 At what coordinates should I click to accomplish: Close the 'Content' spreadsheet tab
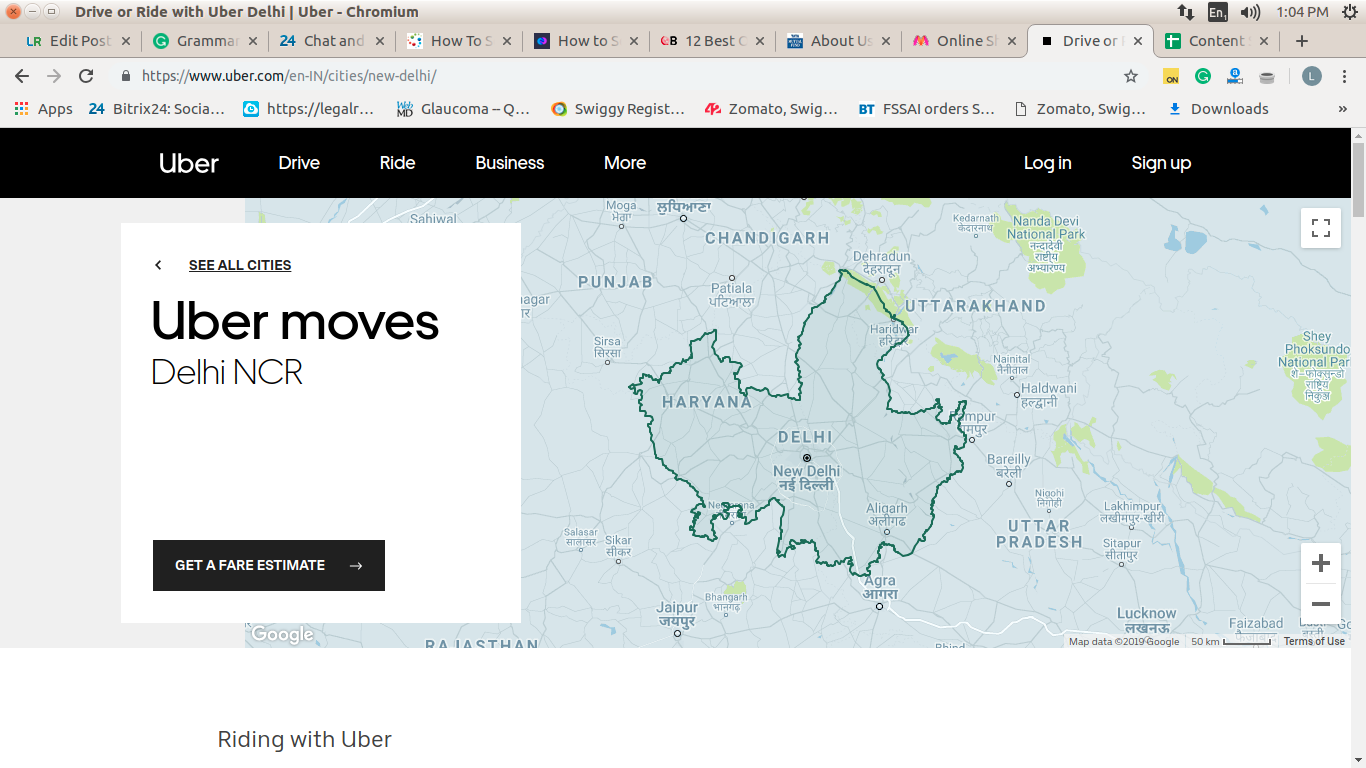click(x=1264, y=41)
